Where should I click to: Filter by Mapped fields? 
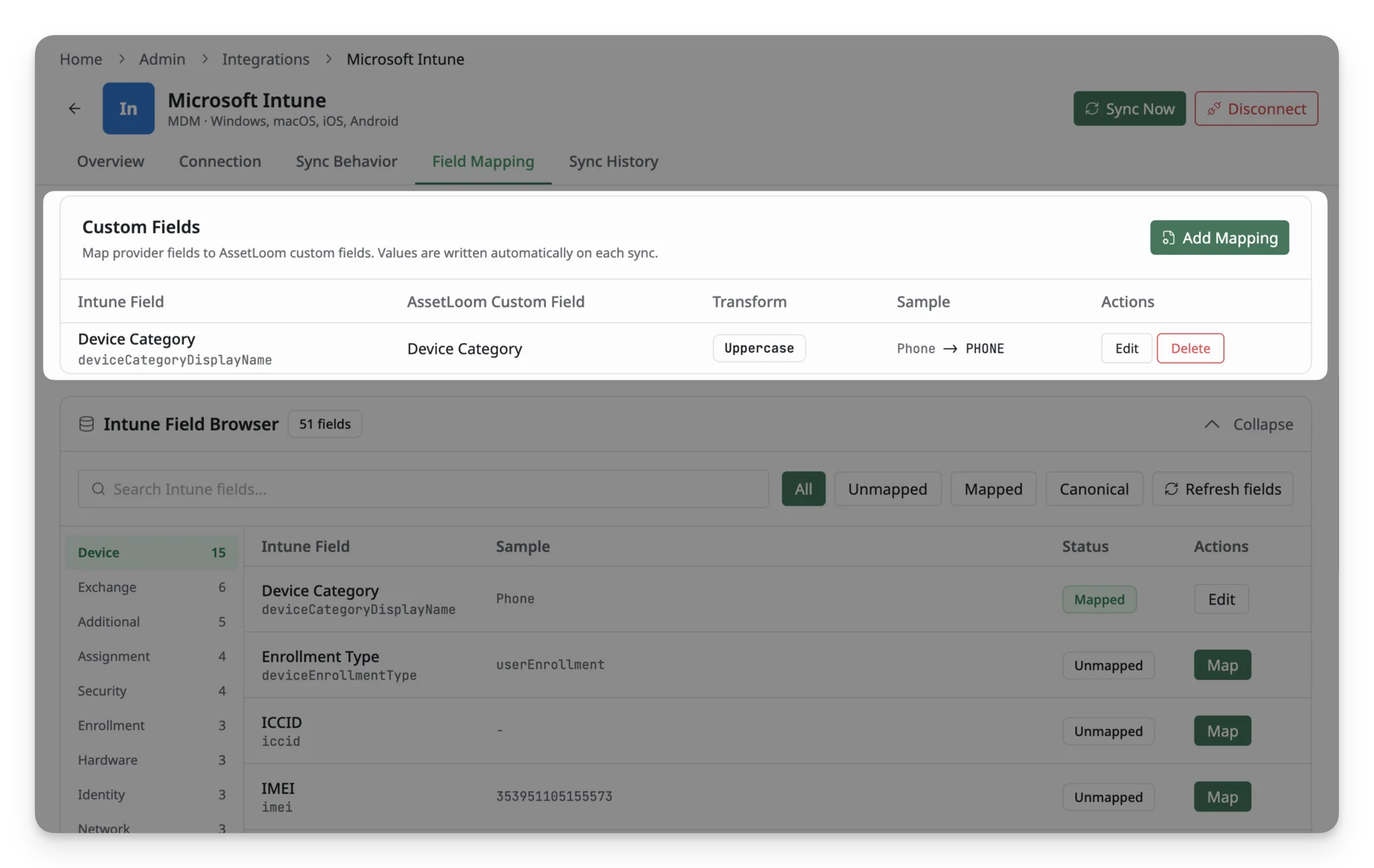(993, 489)
